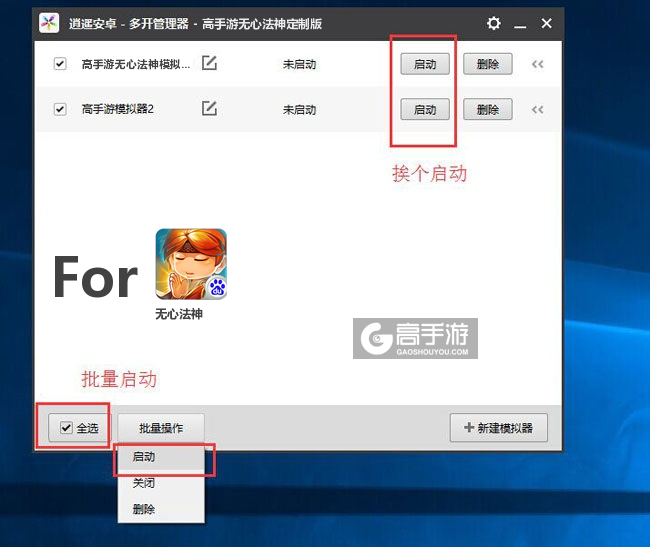Click 新建模拟器 to create emulator
Image resolution: width=650 pixels, height=547 pixels.
[499, 428]
